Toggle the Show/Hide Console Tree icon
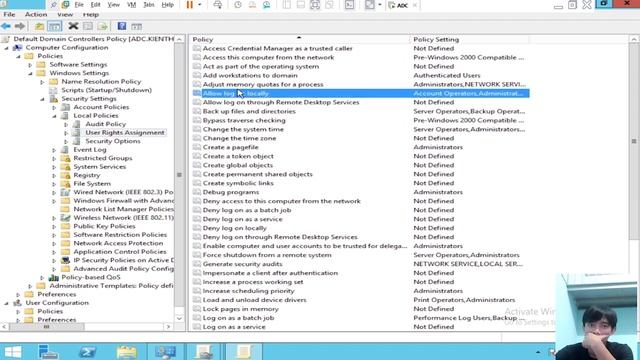This screenshot has height=360, width=640. coord(54,27)
